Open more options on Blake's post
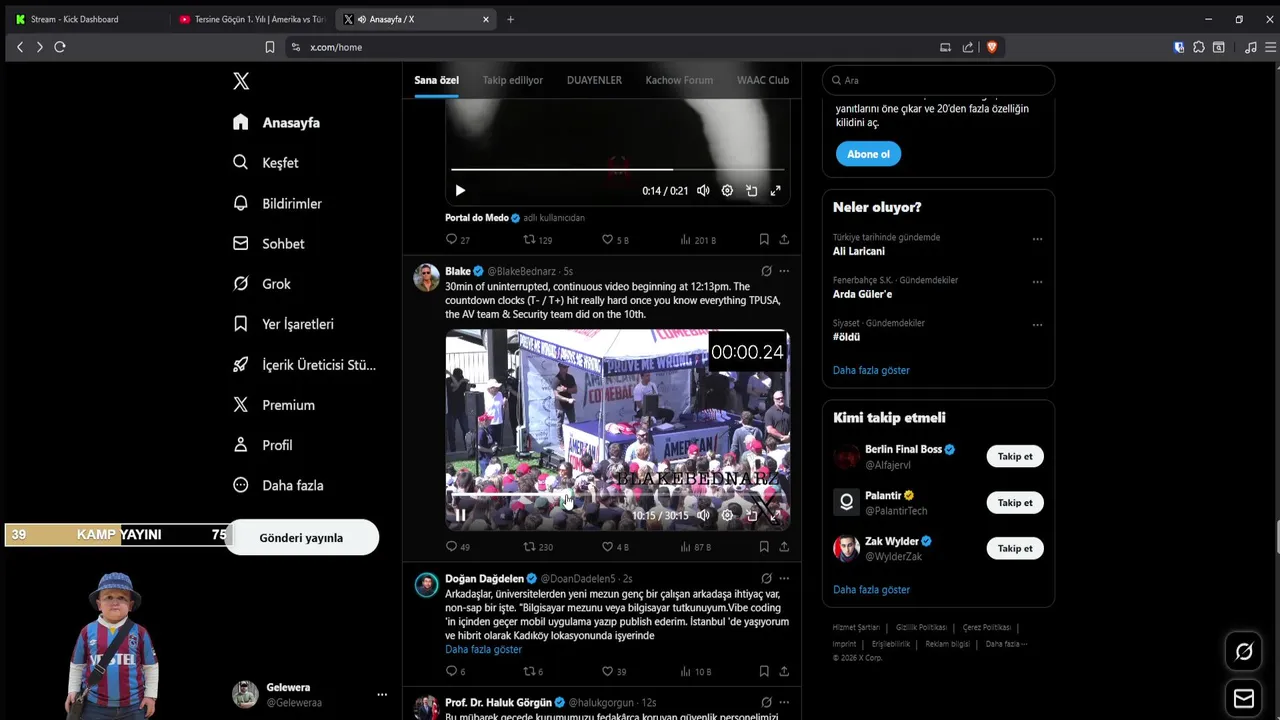The height and width of the screenshot is (720, 1280). 784,271
